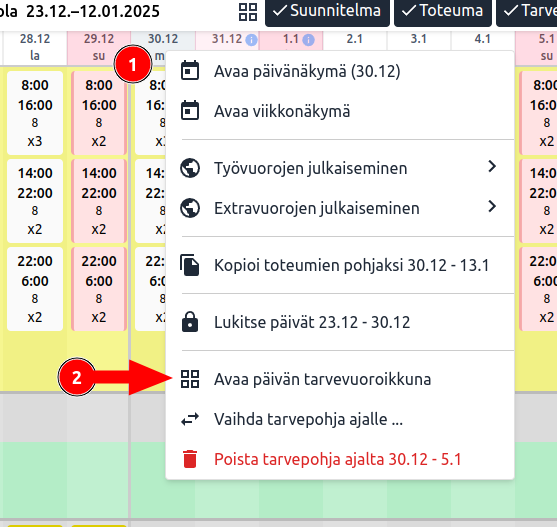This screenshot has height=527, width=557.
Task: Click the 29.12 su day header
Action: (x=99, y=48)
